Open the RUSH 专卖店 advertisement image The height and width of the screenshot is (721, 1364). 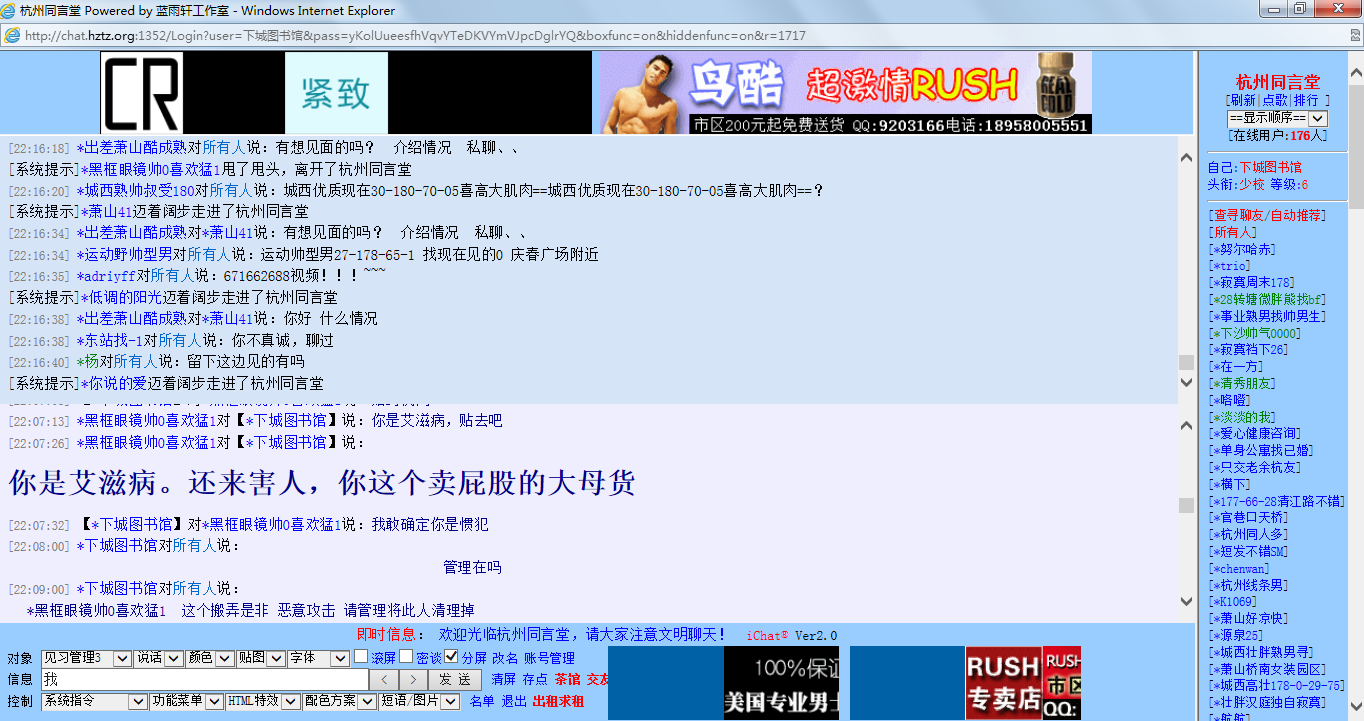coord(1003,683)
